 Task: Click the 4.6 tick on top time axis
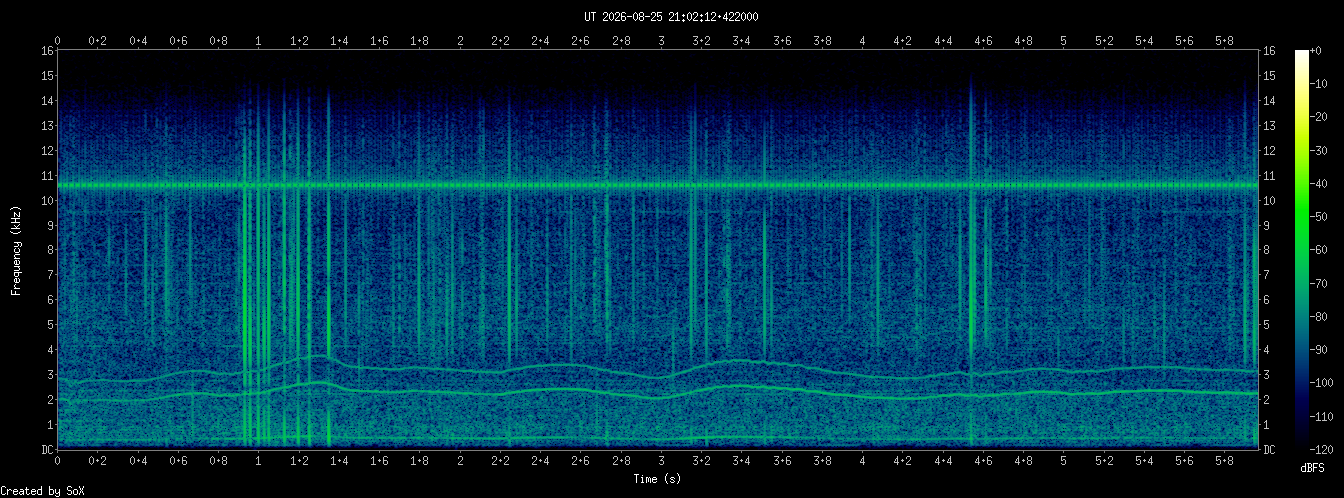pyautogui.click(x=983, y=41)
